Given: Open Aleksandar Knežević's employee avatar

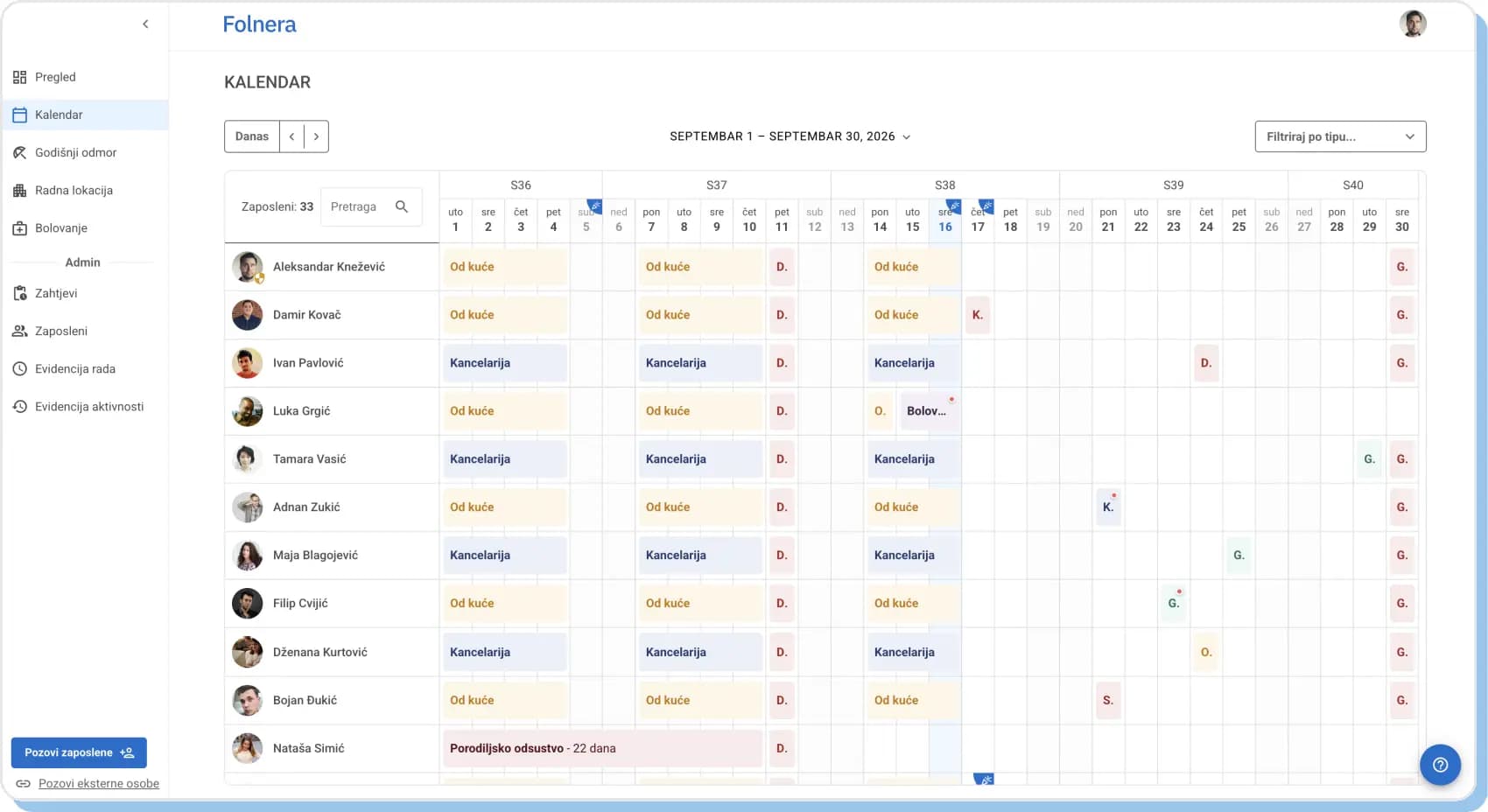Looking at the screenshot, I should pyautogui.click(x=248, y=267).
